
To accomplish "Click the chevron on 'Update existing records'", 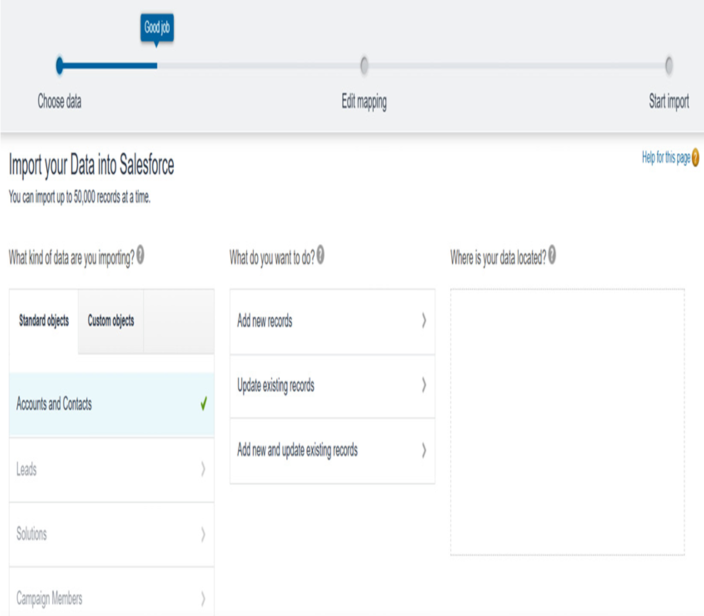I will click(x=424, y=385).
